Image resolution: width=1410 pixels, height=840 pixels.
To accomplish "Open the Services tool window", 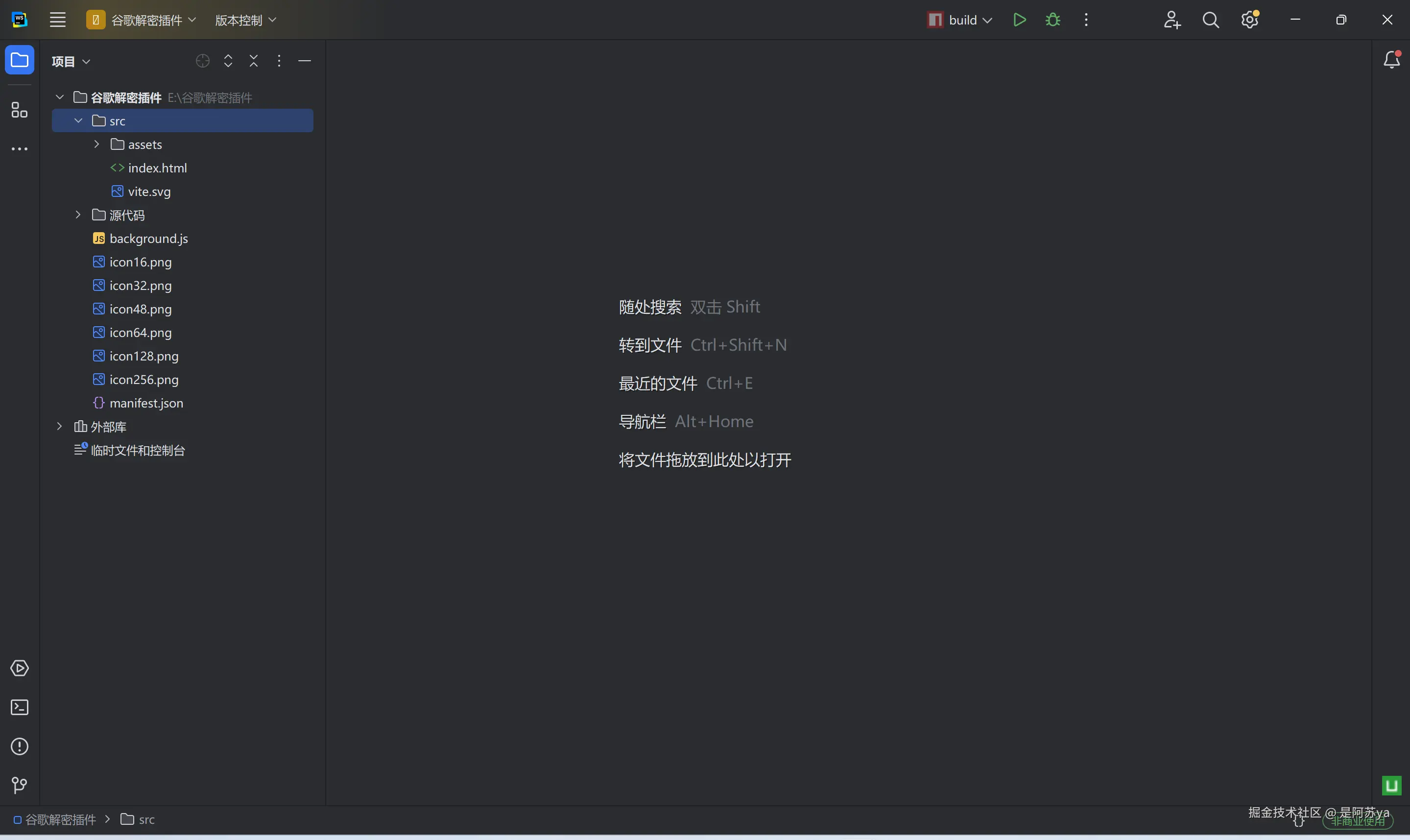I will [x=19, y=669].
